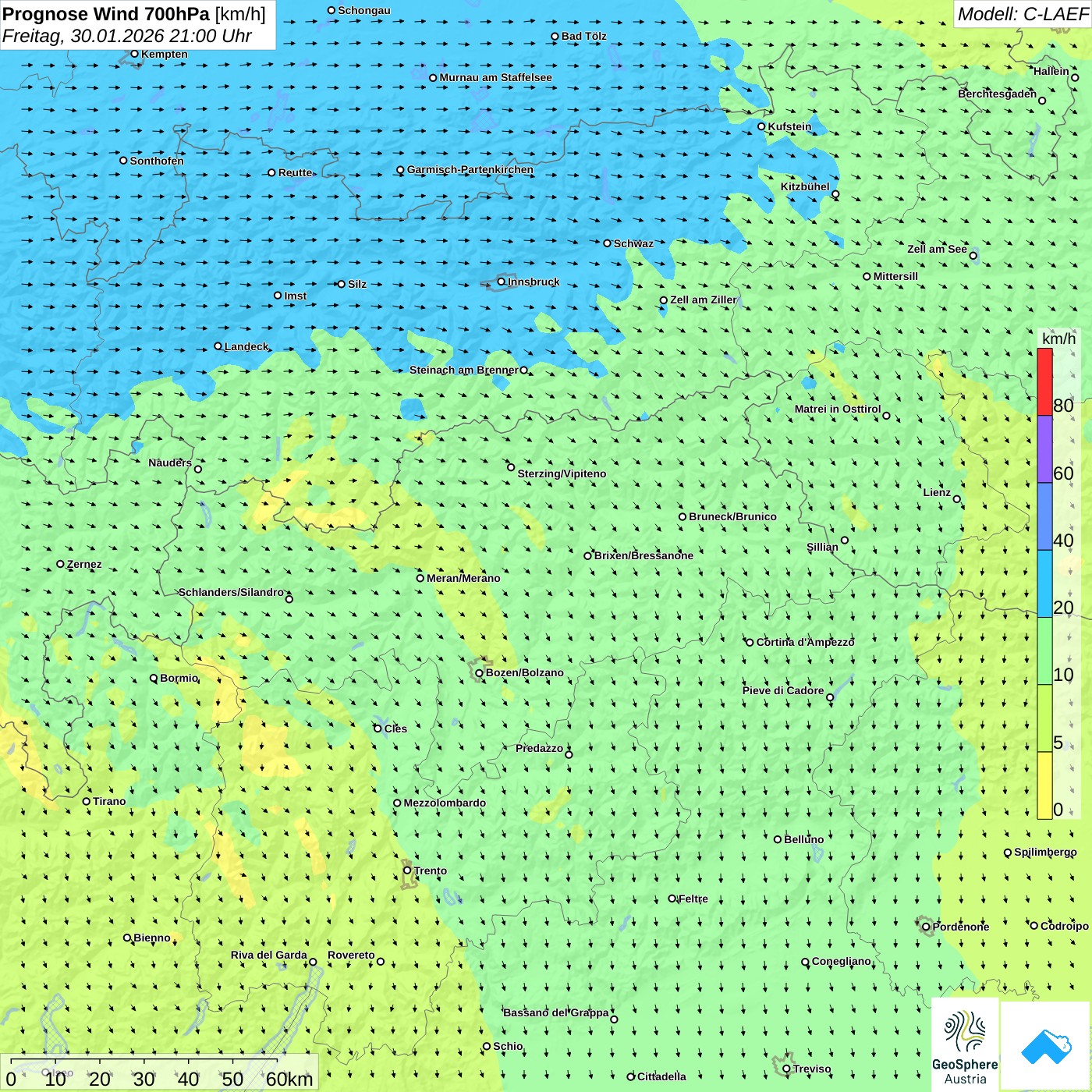Click the Cittadella location marker
Image resolution: width=1092 pixels, height=1092 pixels.
coord(630,1076)
